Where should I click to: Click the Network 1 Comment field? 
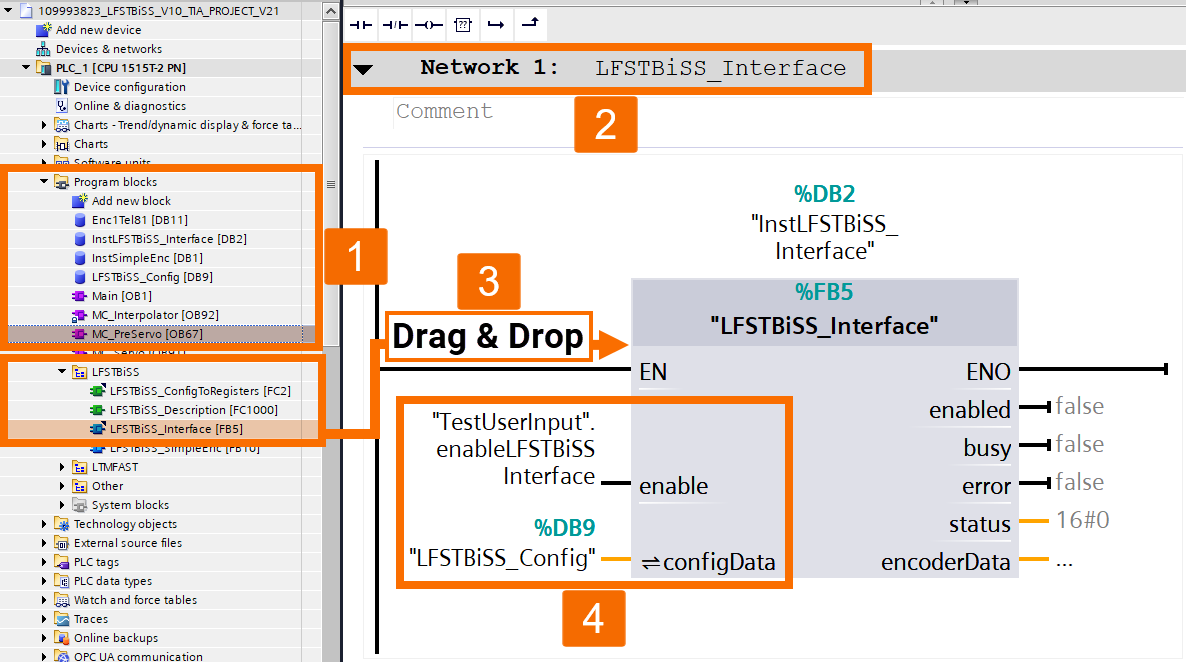tap(445, 111)
